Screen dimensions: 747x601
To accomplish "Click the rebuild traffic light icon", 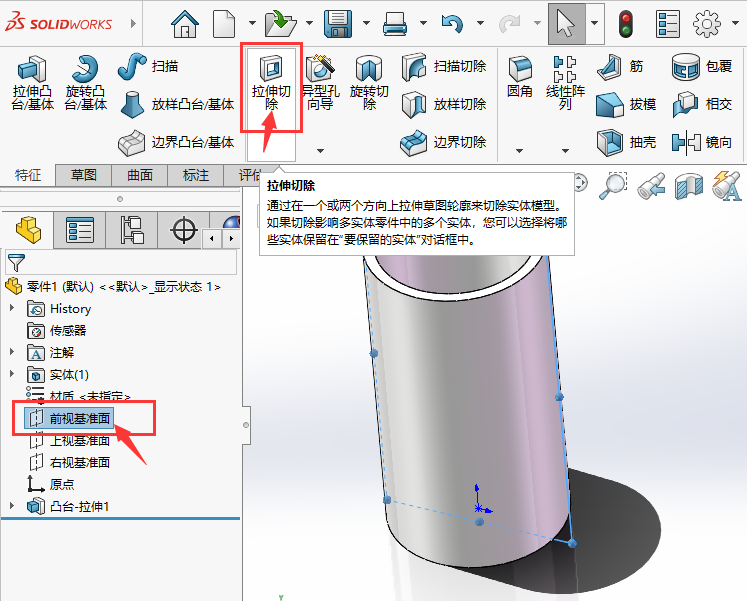I will pos(625,24).
